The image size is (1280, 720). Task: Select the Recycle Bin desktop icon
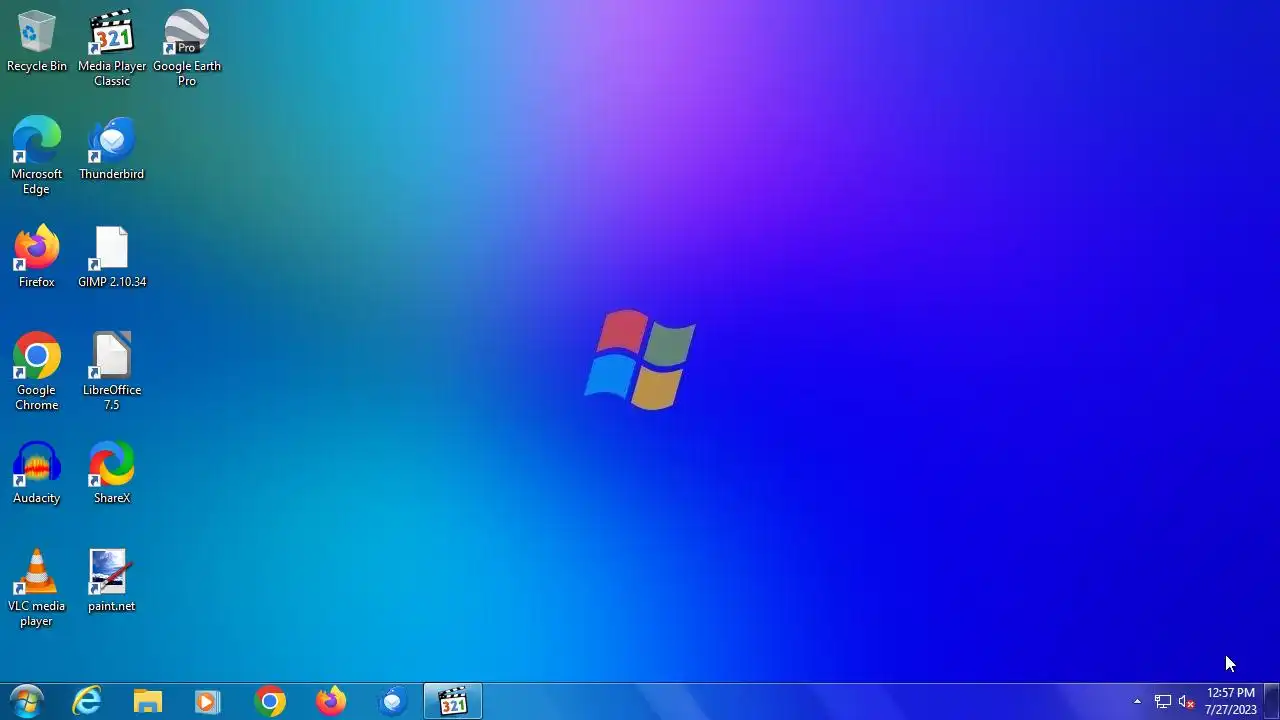click(x=37, y=42)
